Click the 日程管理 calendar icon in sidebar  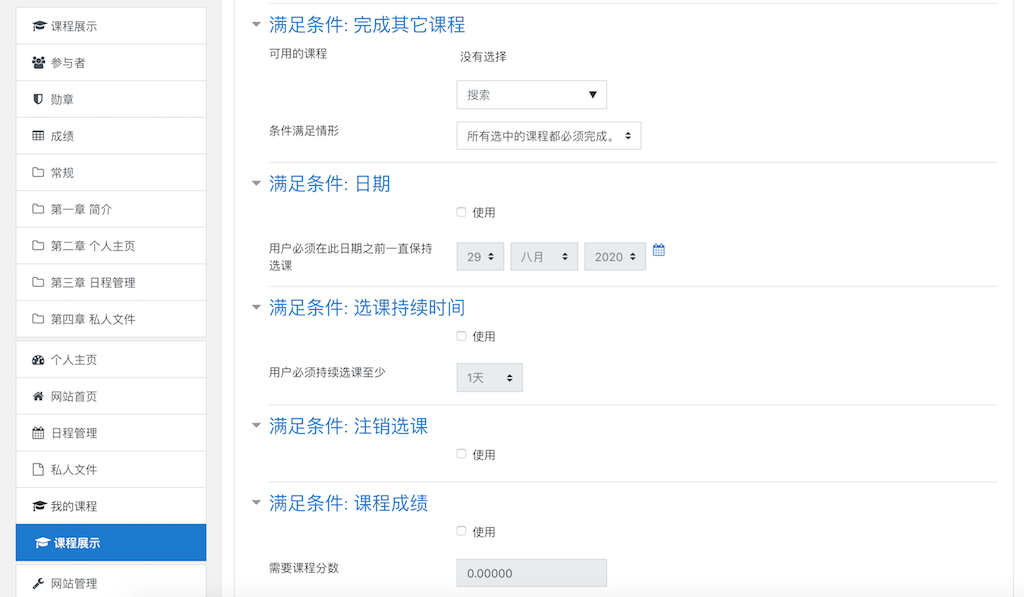[39, 433]
